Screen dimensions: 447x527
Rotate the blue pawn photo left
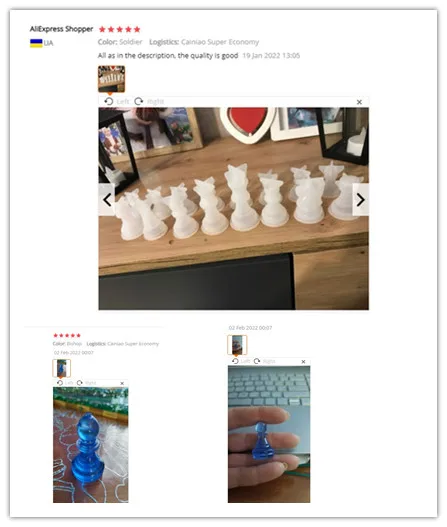coord(241,361)
